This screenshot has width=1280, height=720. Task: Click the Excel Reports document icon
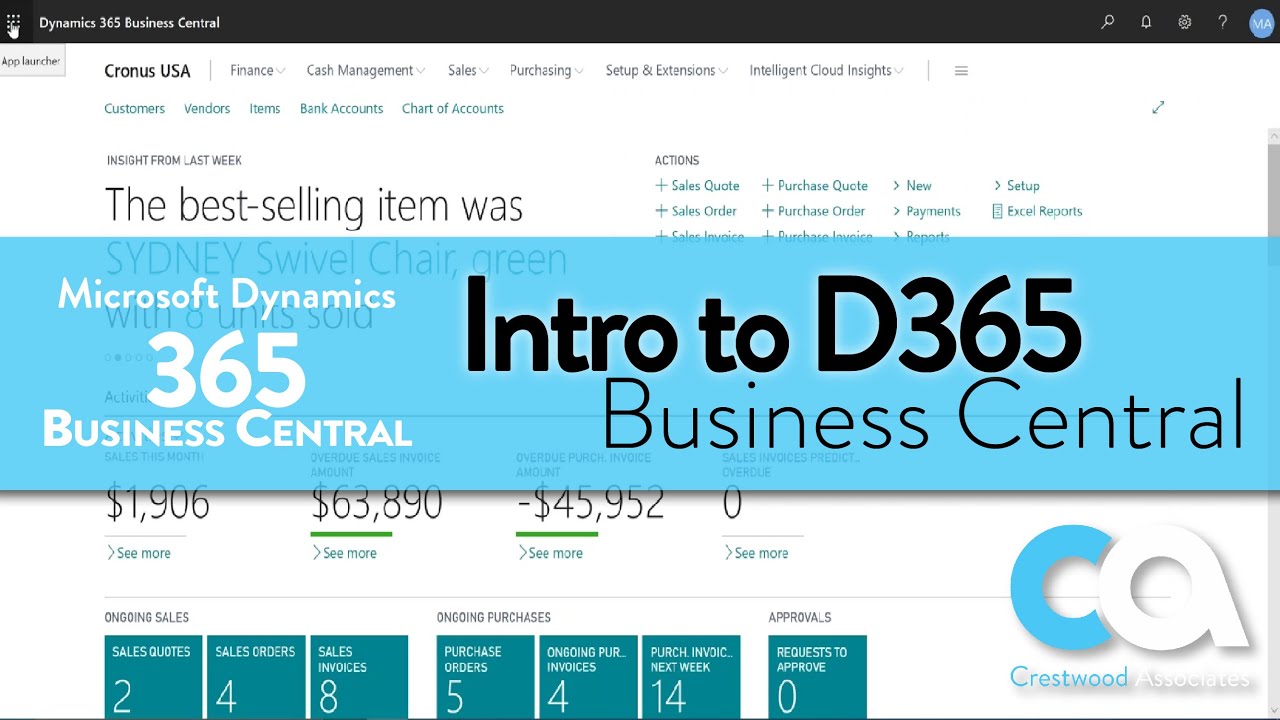(x=997, y=211)
